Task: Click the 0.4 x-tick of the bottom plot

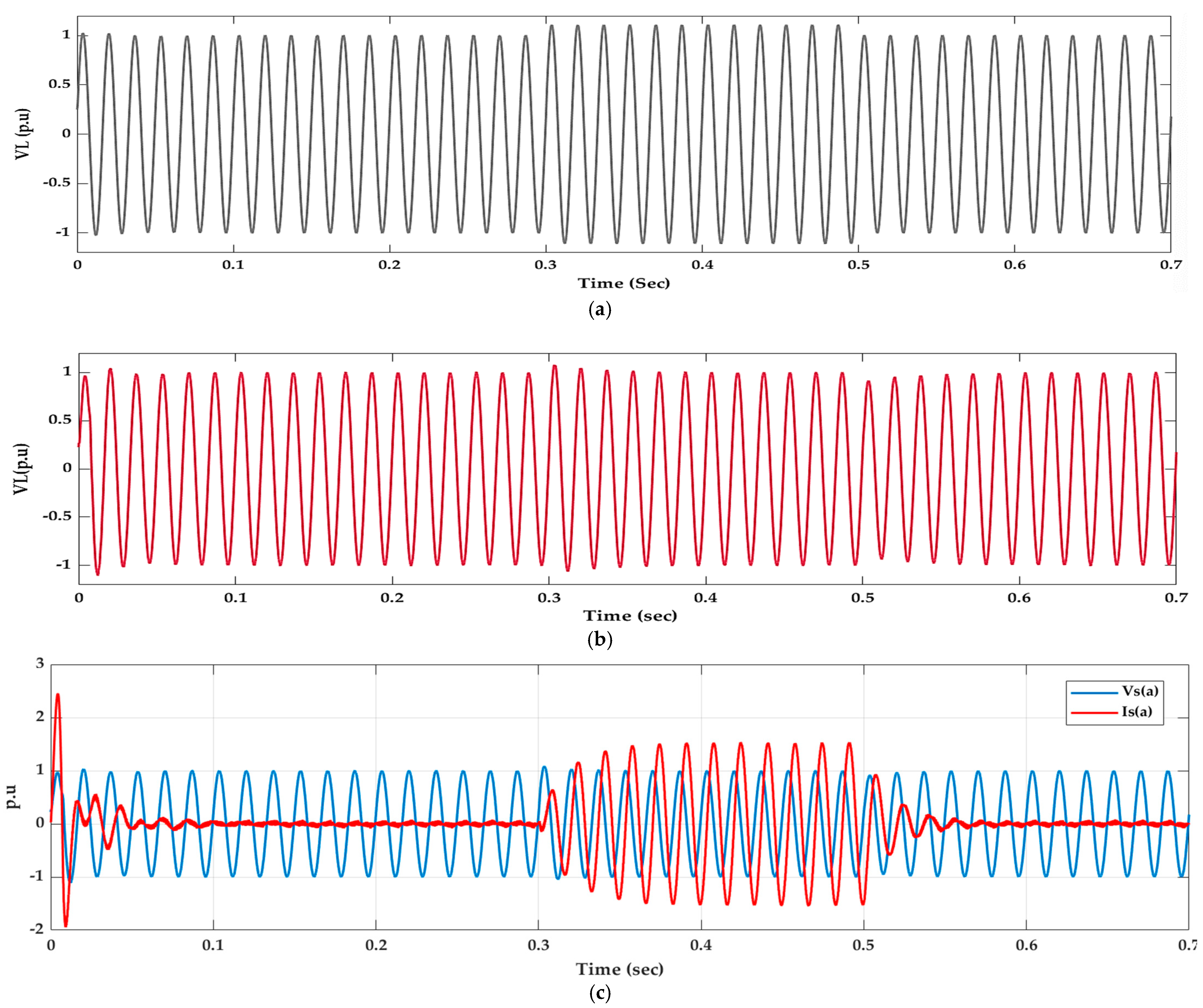Action: click(701, 945)
